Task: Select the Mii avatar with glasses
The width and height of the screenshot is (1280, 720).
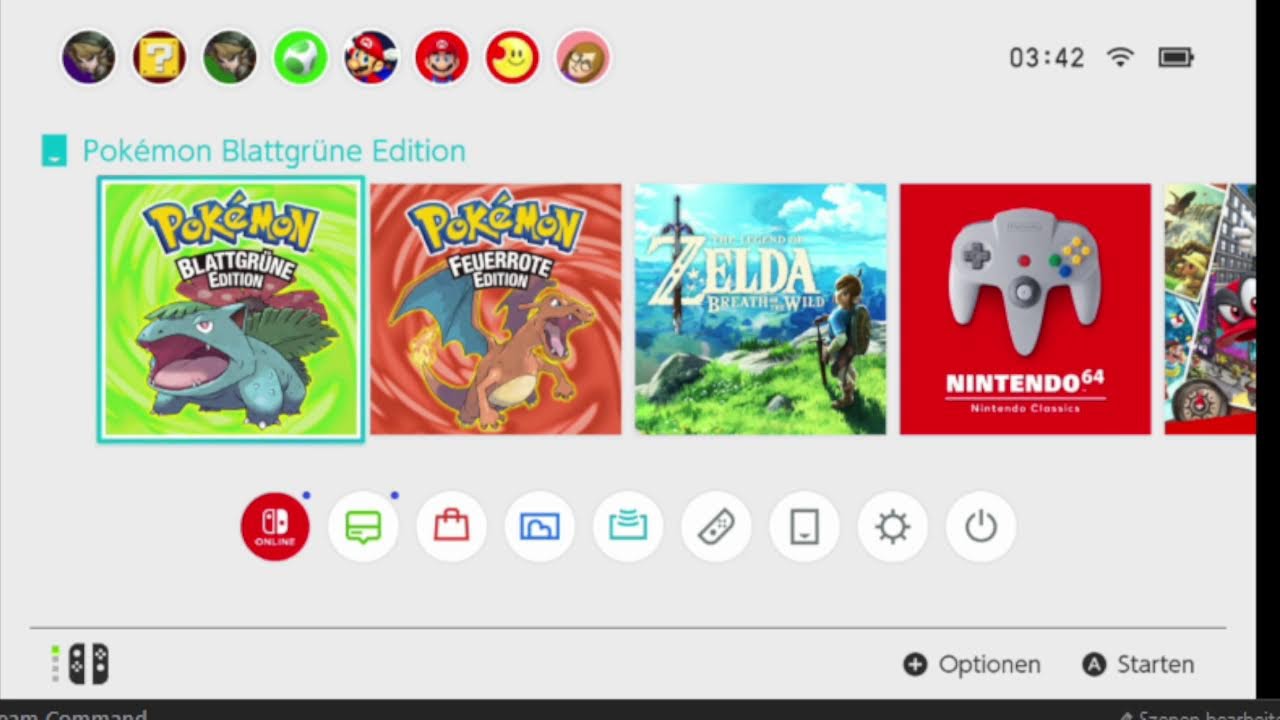Action: 583,57
